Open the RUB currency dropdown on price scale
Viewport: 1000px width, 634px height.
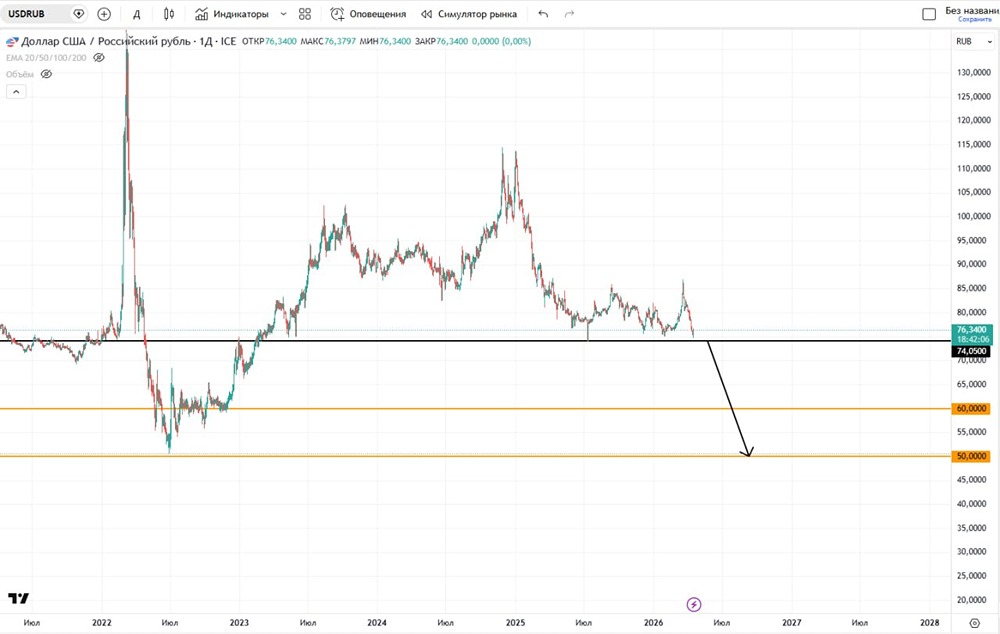coord(974,41)
